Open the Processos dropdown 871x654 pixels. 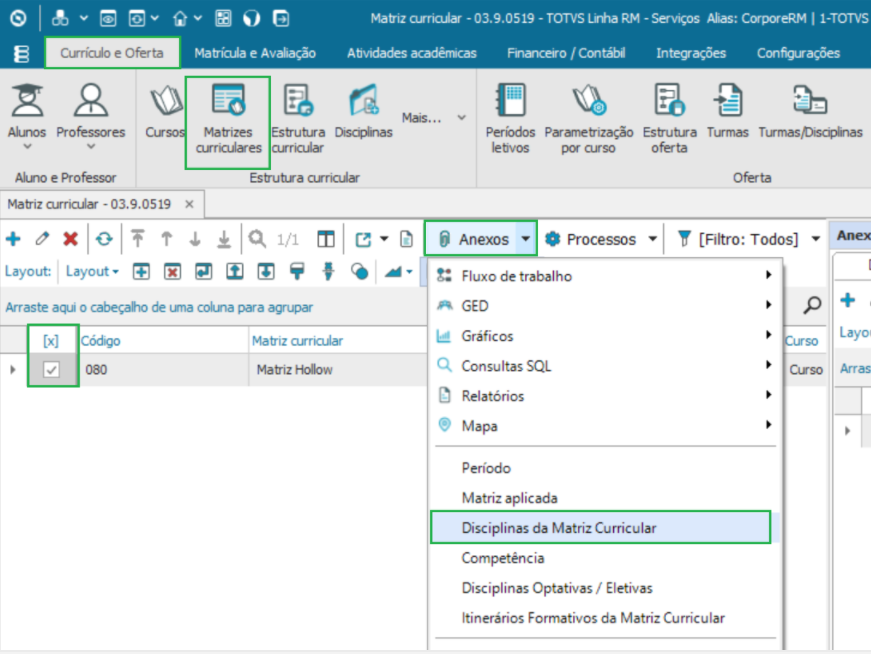click(x=601, y=239)
